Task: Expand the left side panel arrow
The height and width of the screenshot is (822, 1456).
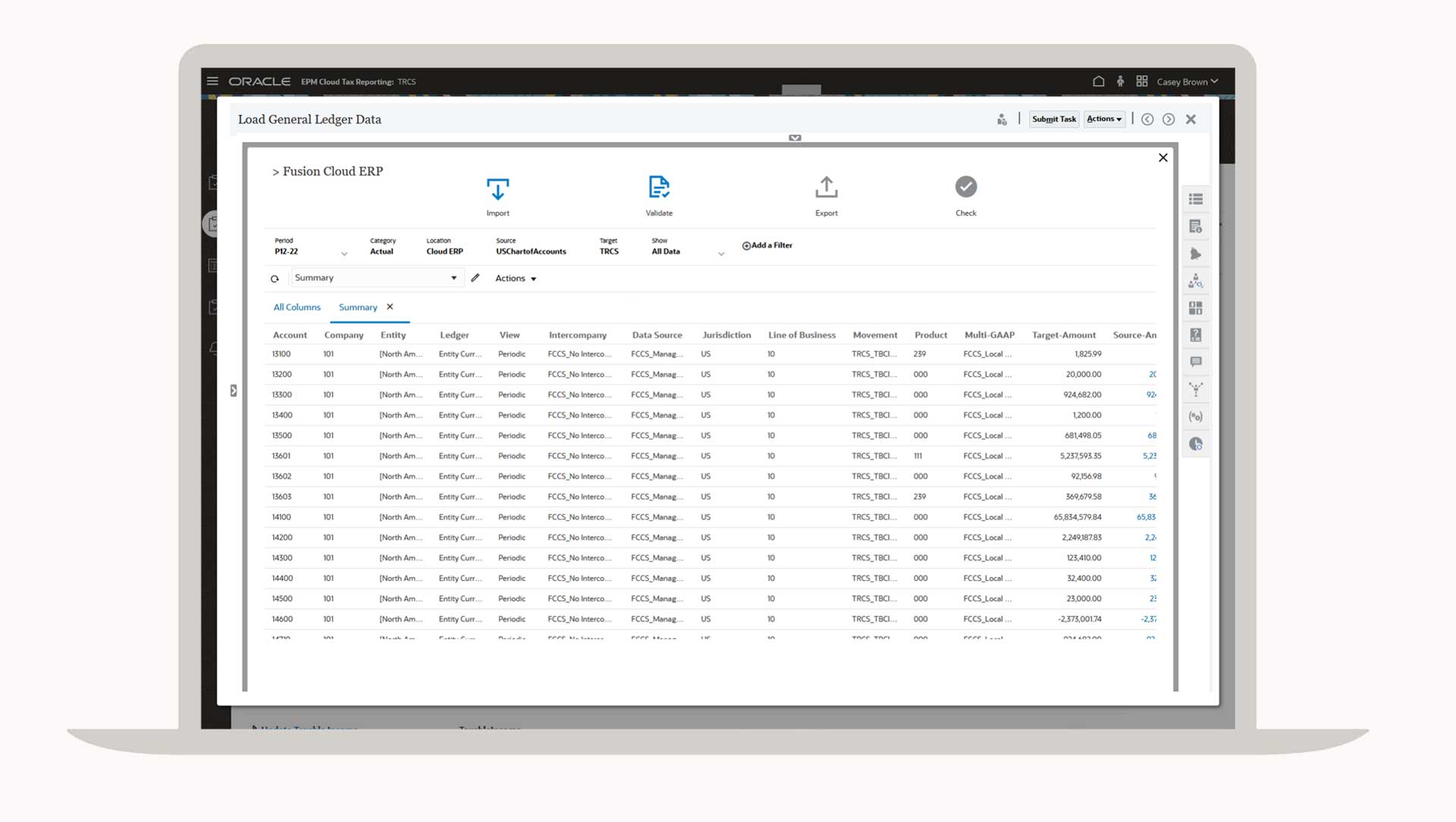Action: click(x=234, y=391)
